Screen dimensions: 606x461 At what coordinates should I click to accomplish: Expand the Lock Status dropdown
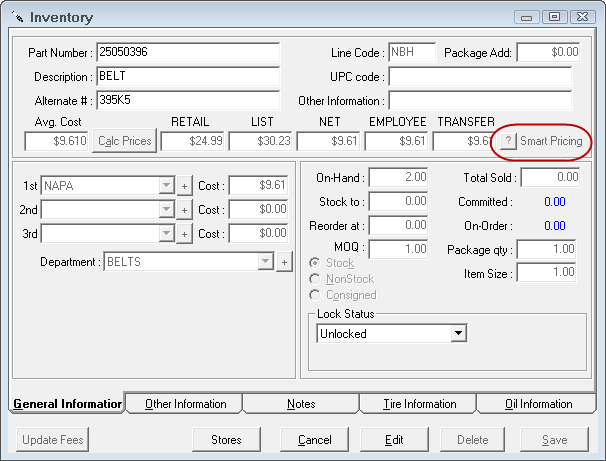click(459, 334)
